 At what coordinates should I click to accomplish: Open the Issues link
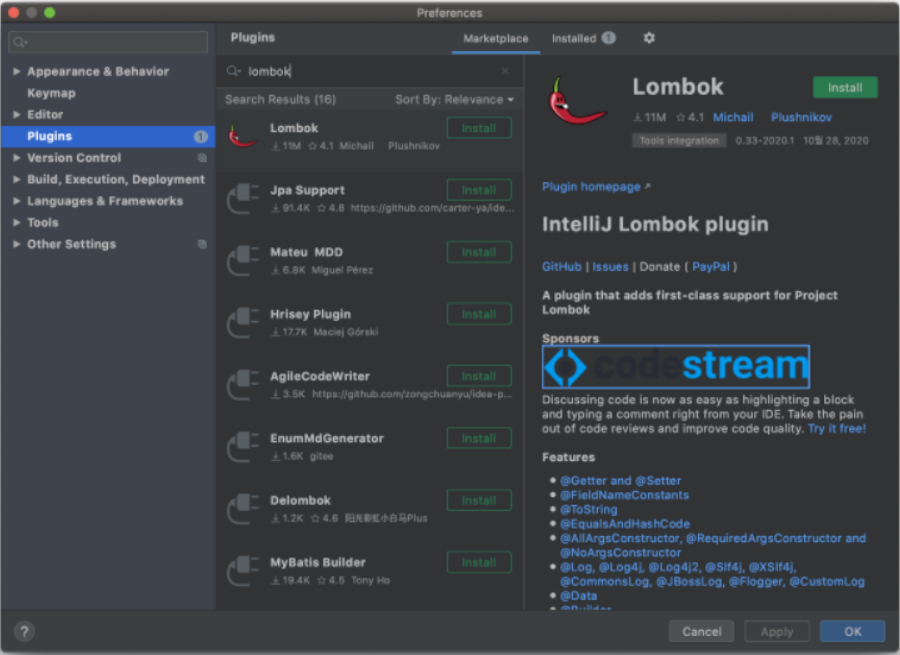click(x=610, y=266)
